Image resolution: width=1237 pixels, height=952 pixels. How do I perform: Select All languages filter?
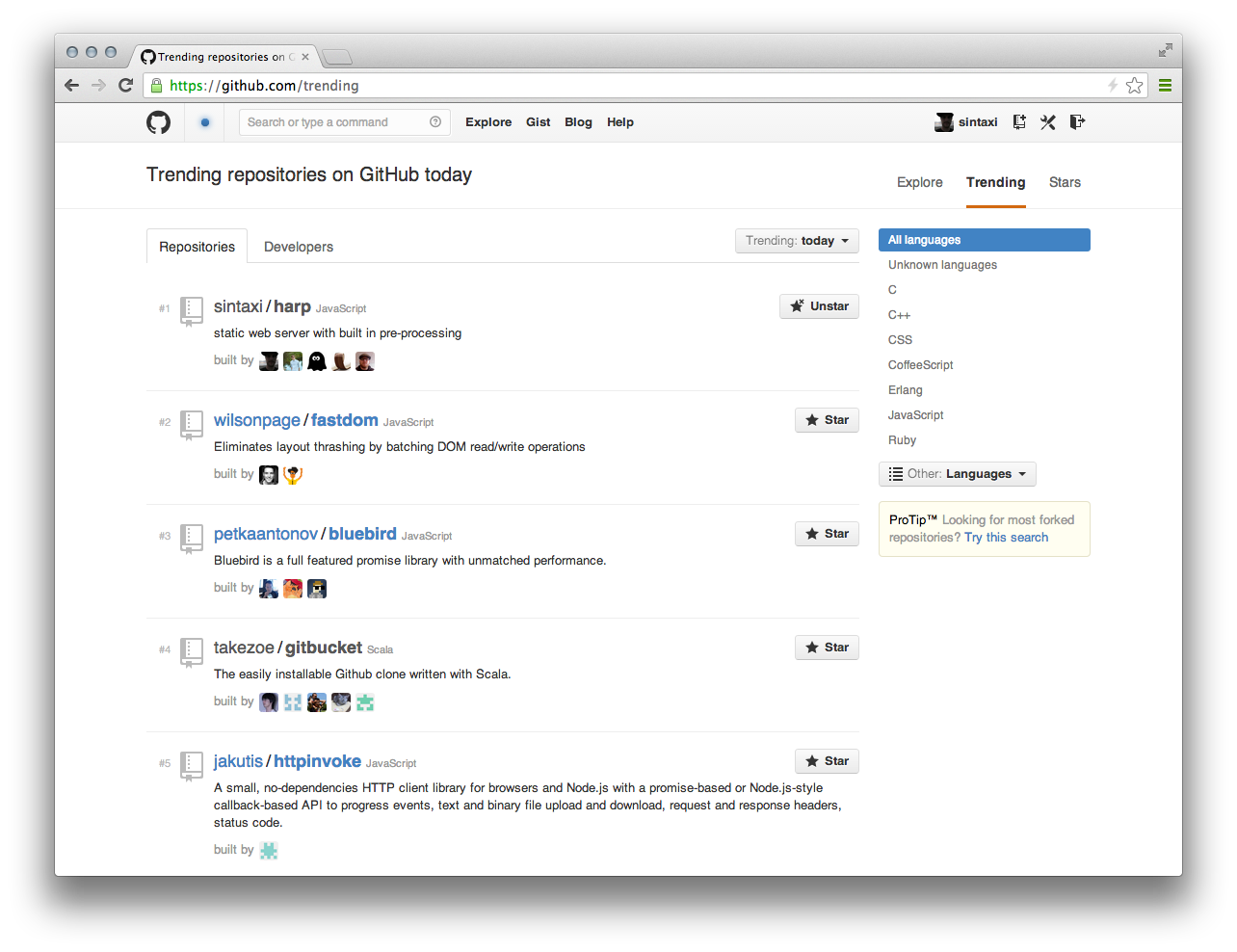pyautogui.click(x=985, y=240)
